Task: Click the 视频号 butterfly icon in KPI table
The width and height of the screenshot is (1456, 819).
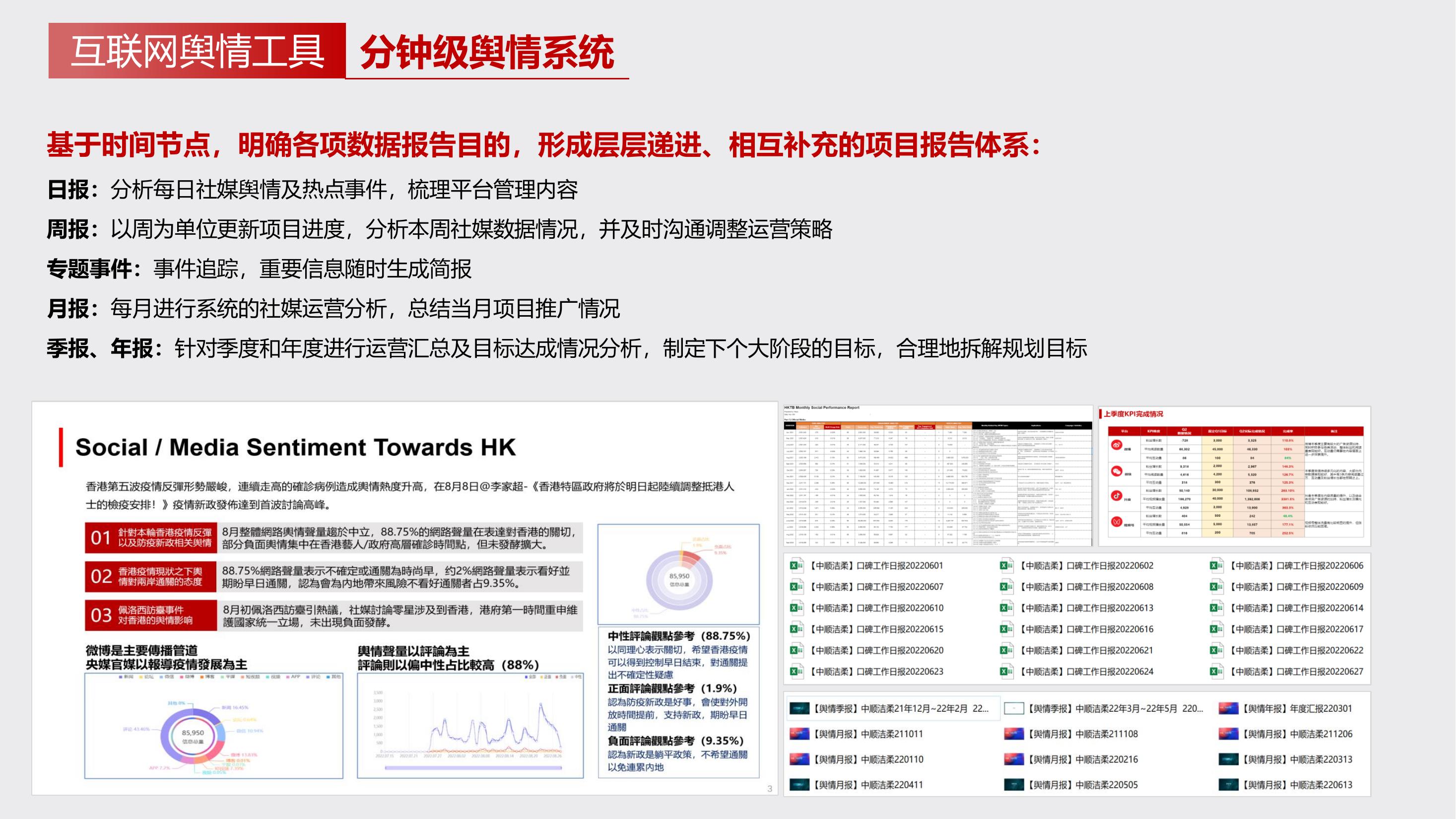Action: pyautogui.click(x=1116, y=522)
